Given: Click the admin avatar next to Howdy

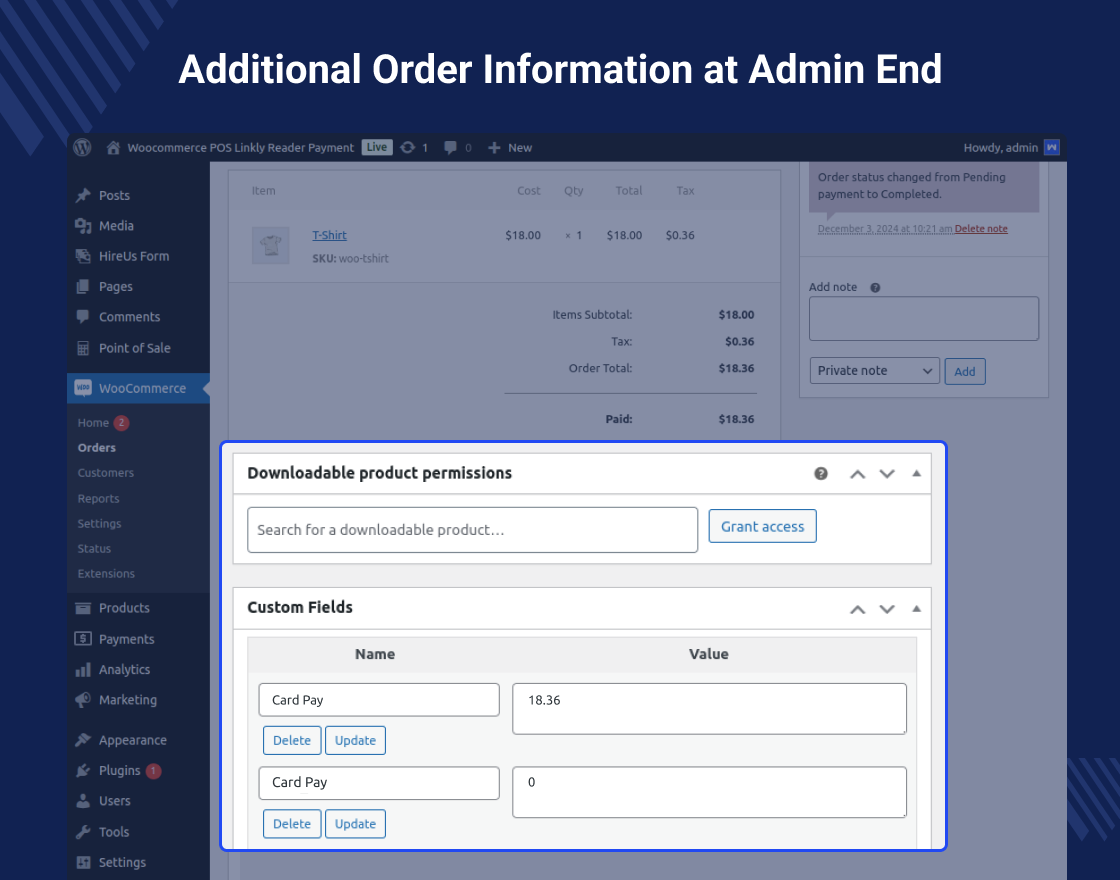Looking at the screenshot, I should pyautogui.click(x=1051, y=147).
